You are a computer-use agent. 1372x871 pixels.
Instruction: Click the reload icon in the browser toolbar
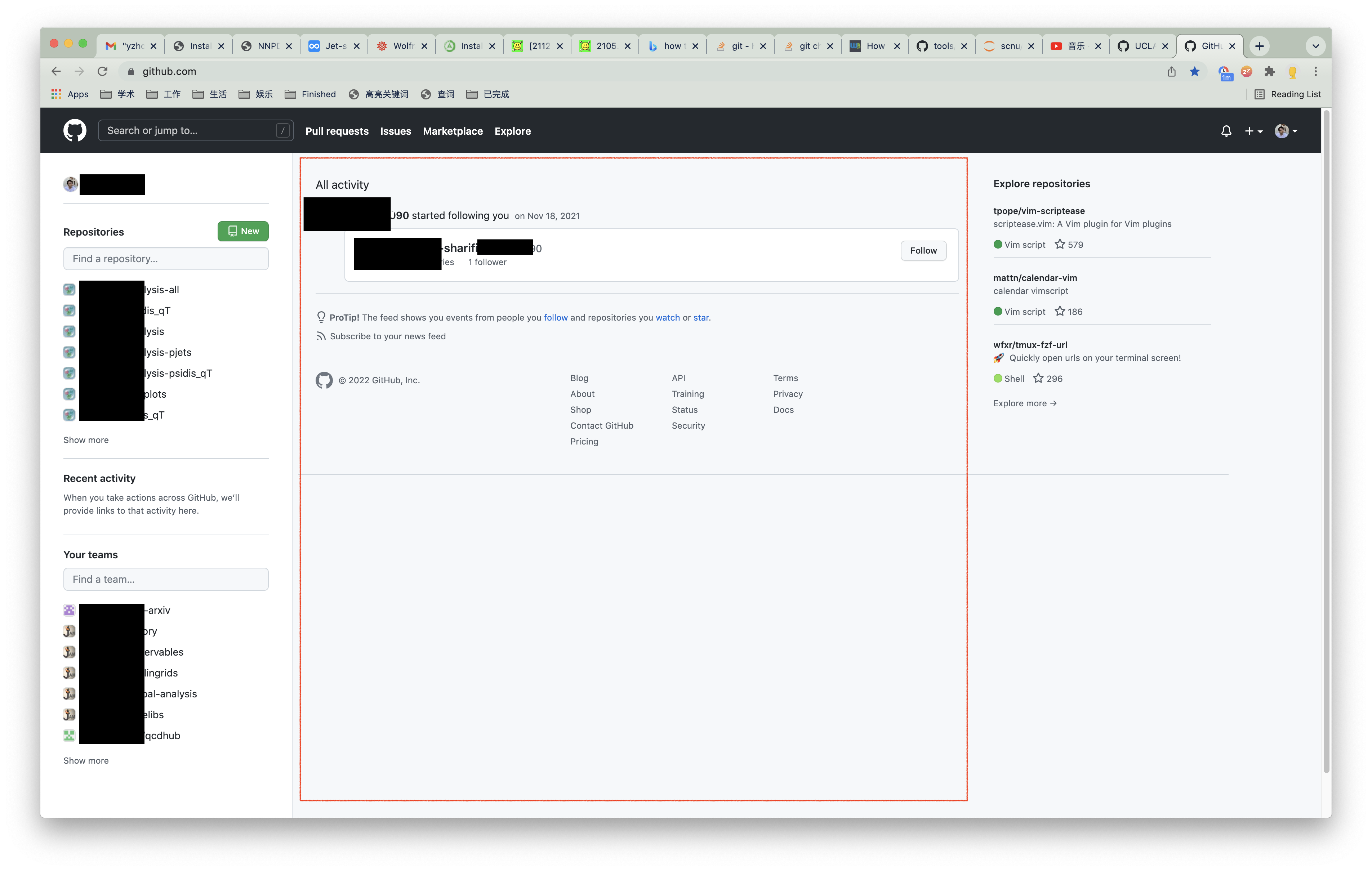pyautogui.click(x=103, y=71)
